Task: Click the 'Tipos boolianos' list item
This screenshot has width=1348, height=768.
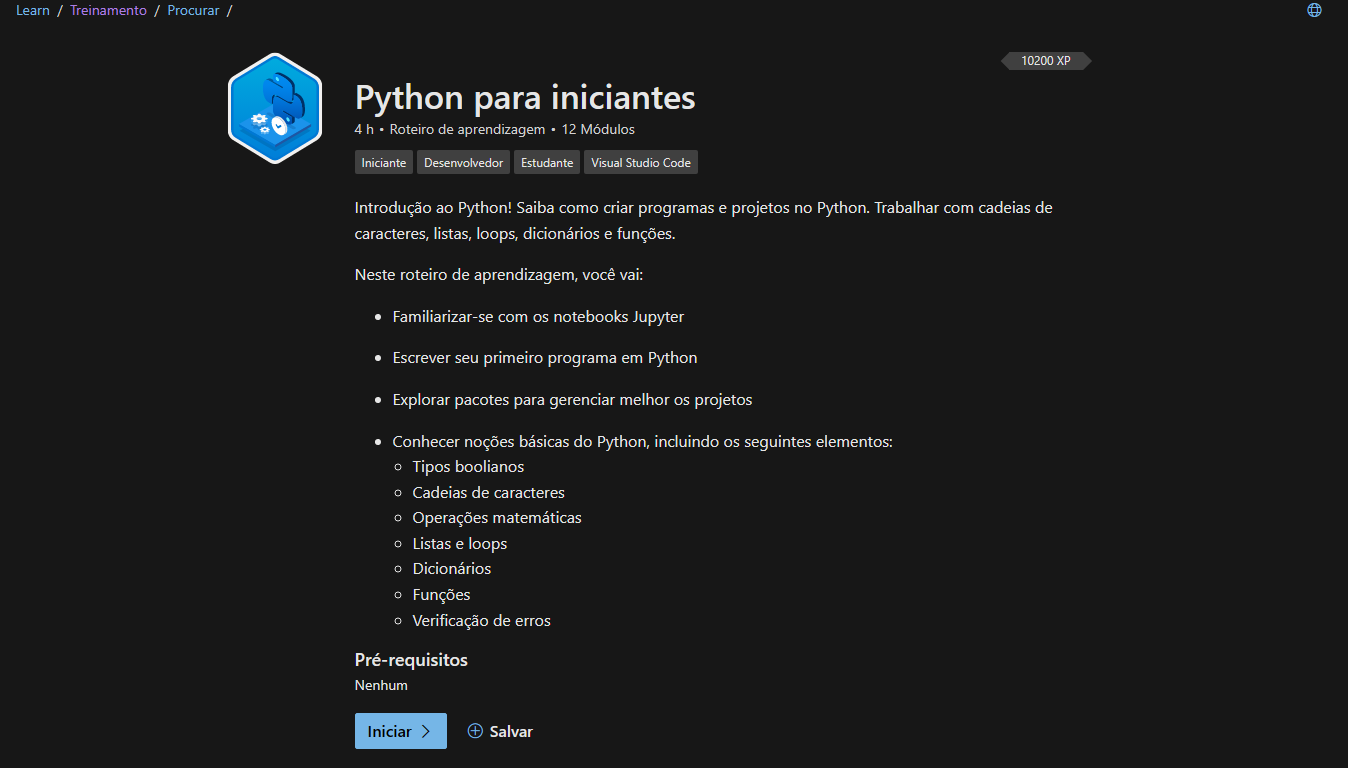Action: pos(468,467)
